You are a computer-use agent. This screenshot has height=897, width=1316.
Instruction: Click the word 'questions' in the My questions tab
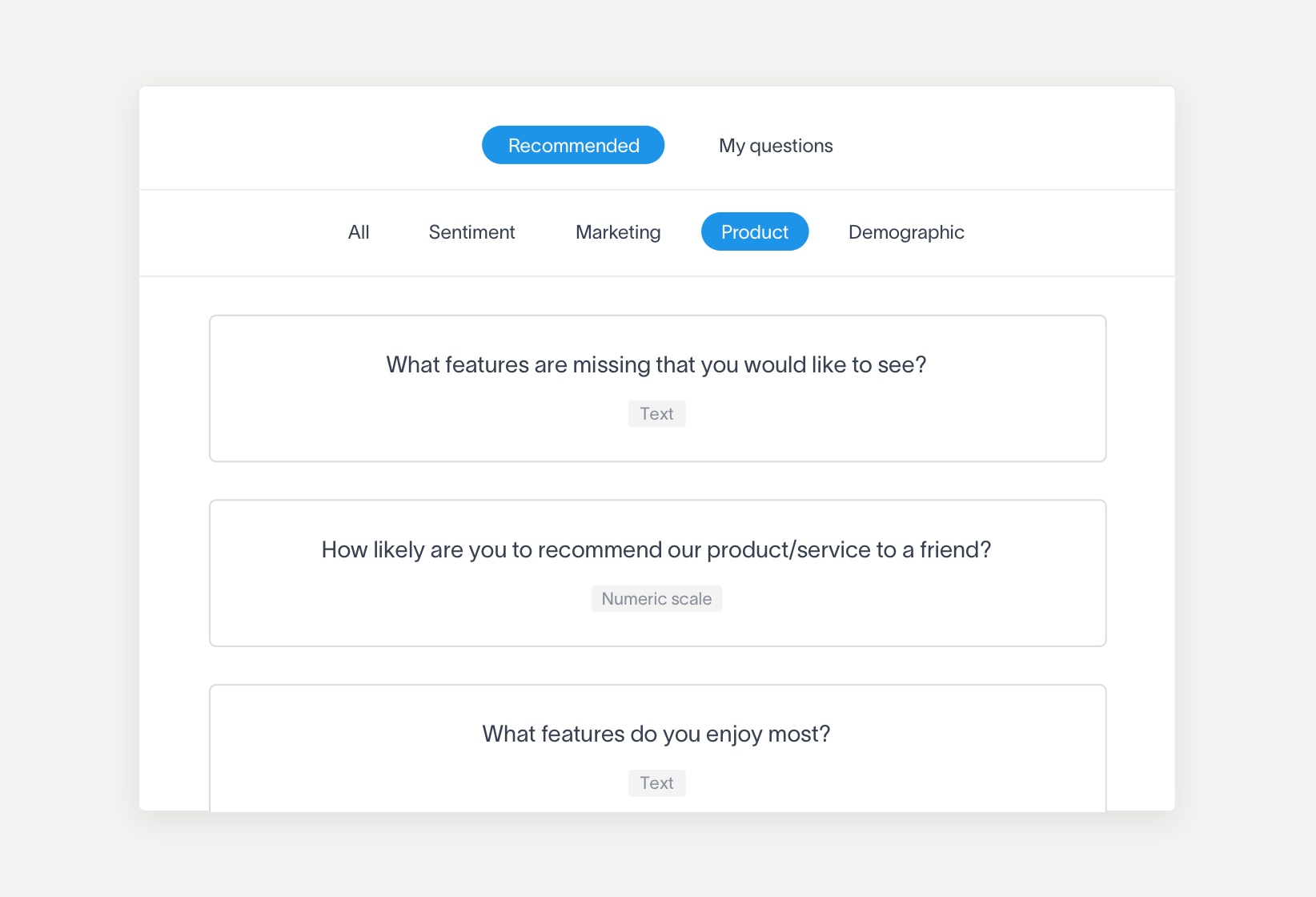[791, 147]
